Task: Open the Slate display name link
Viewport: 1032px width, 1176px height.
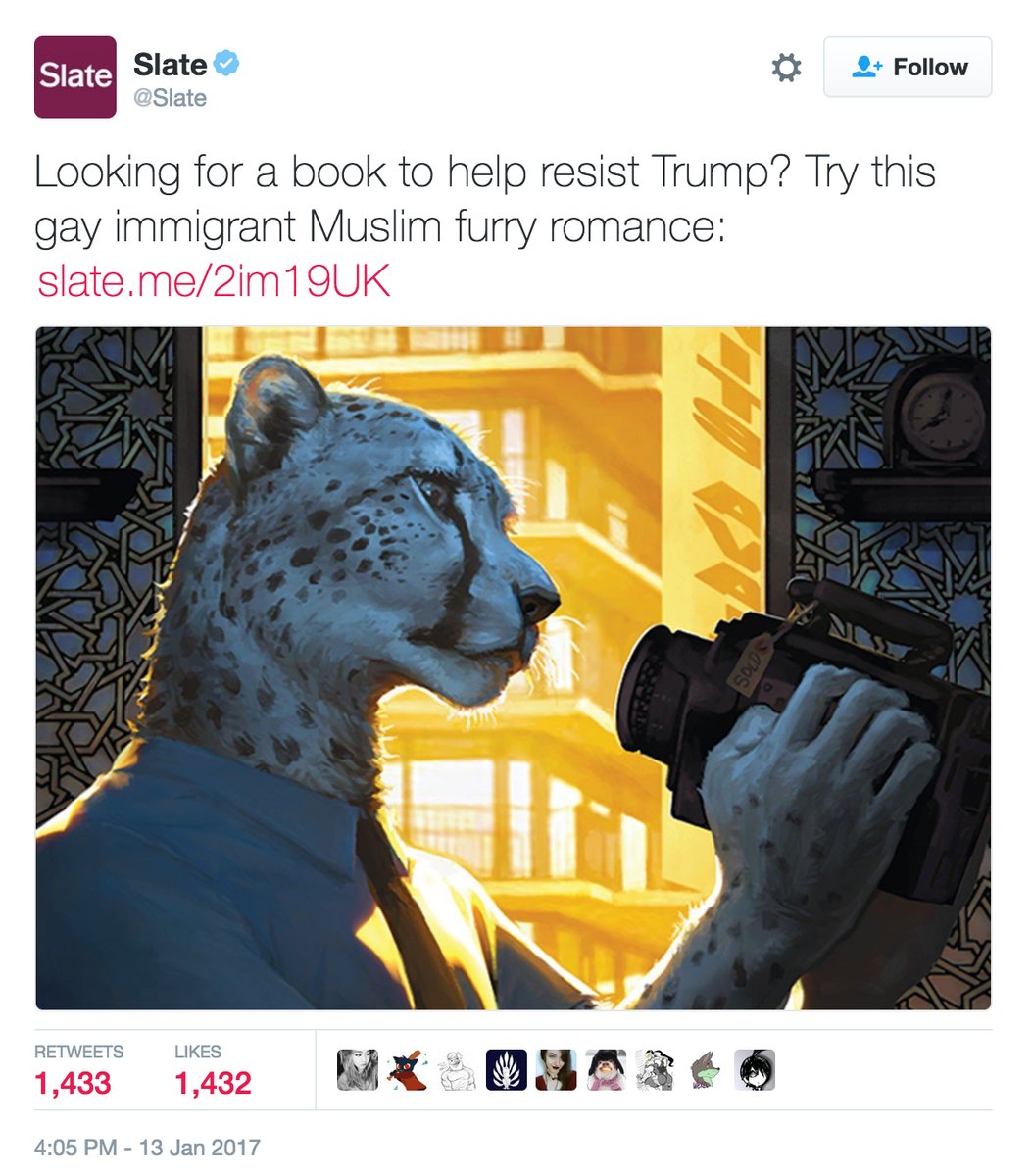Action: pyautogui.click(x=170, y=65)
